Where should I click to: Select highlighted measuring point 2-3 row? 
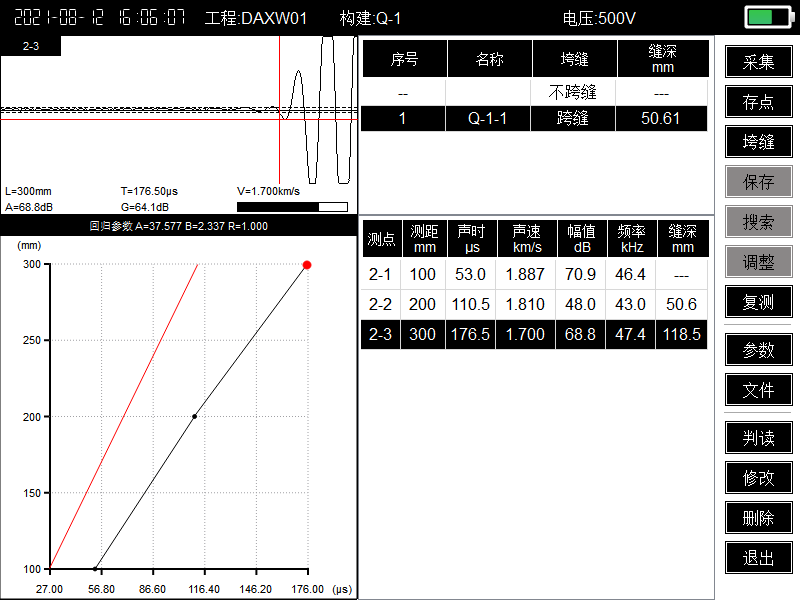pos(534,334)
